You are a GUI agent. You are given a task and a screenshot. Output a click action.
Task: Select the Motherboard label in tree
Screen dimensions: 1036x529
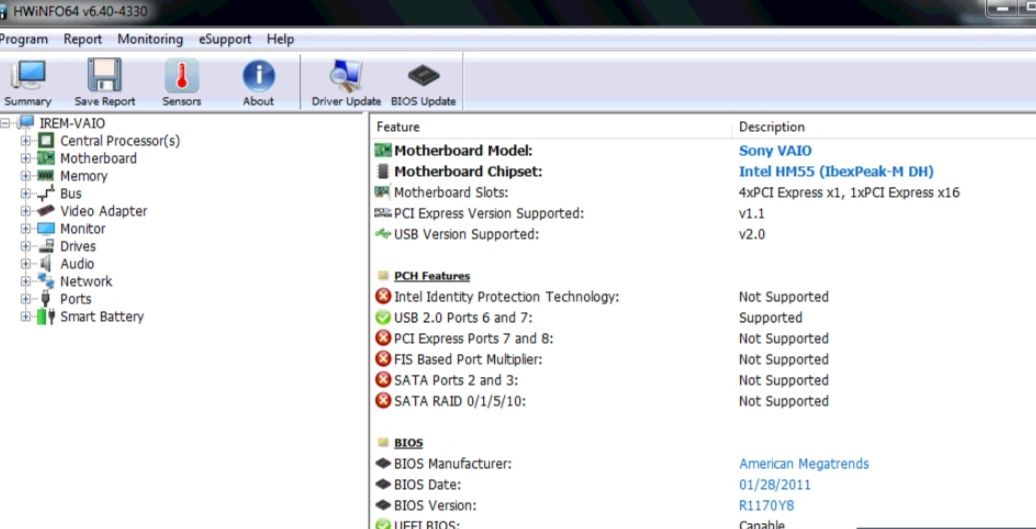tap(98, 159)
